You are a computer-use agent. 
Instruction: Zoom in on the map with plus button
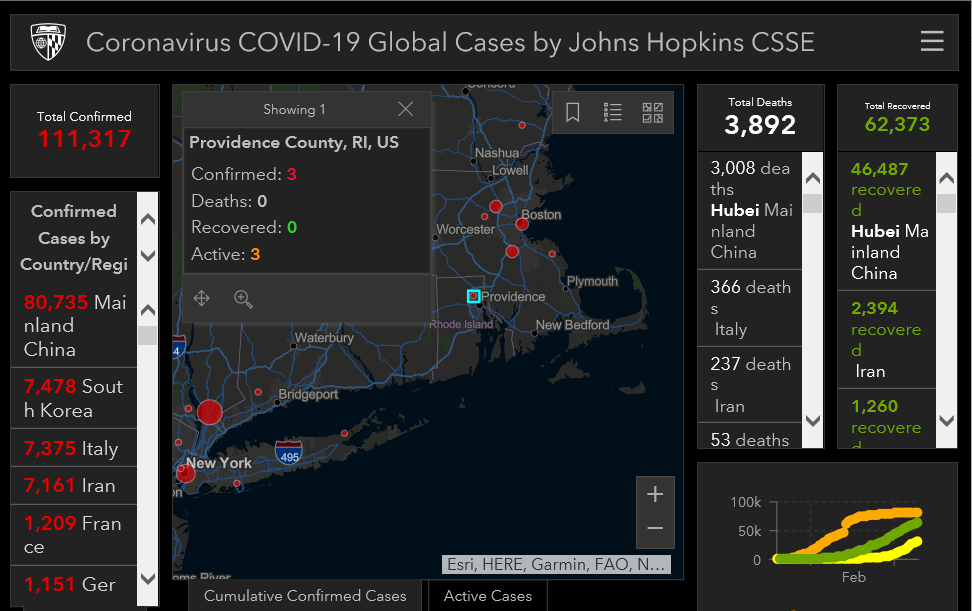[x=655, y=494]
